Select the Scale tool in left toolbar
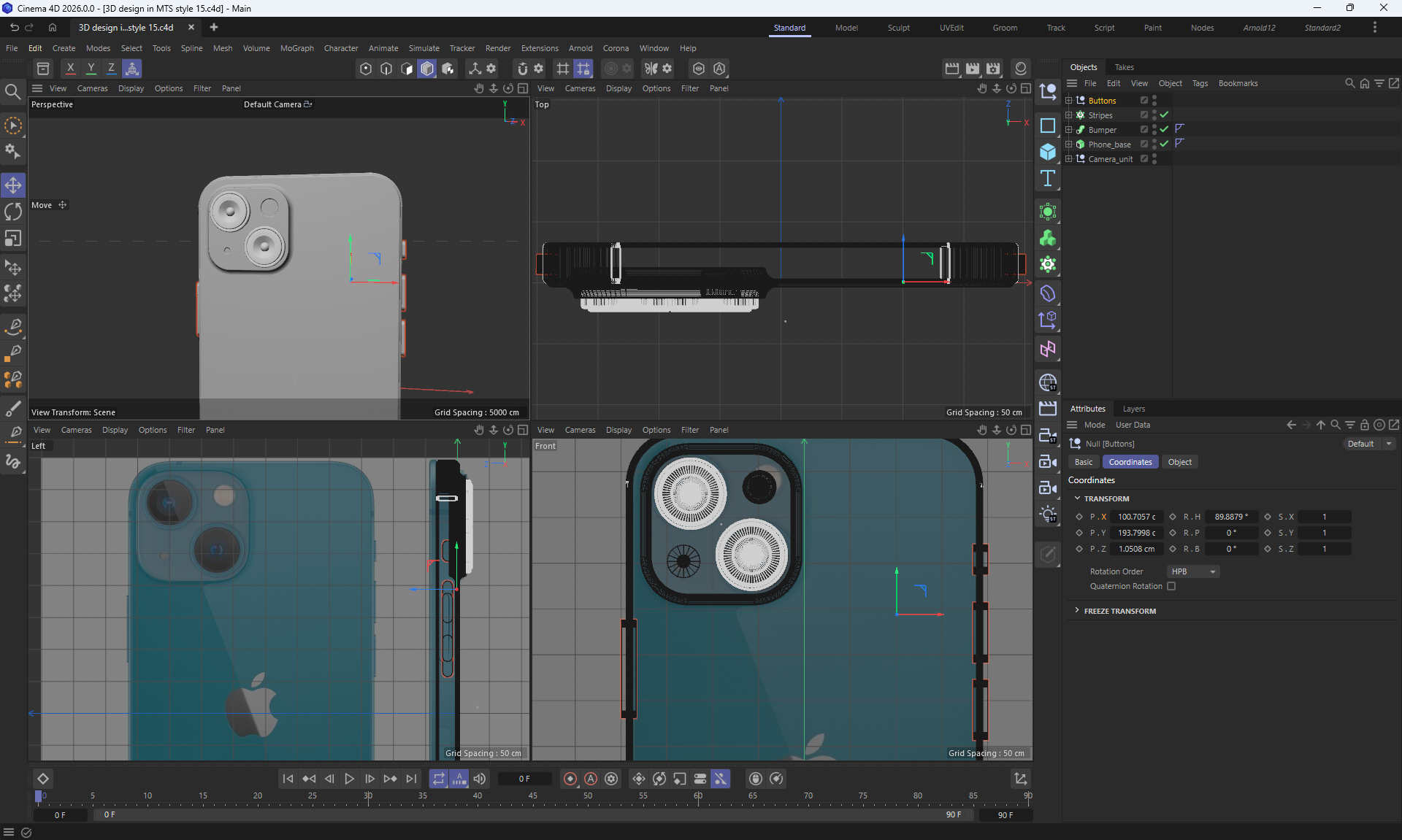 coord(13,239)
